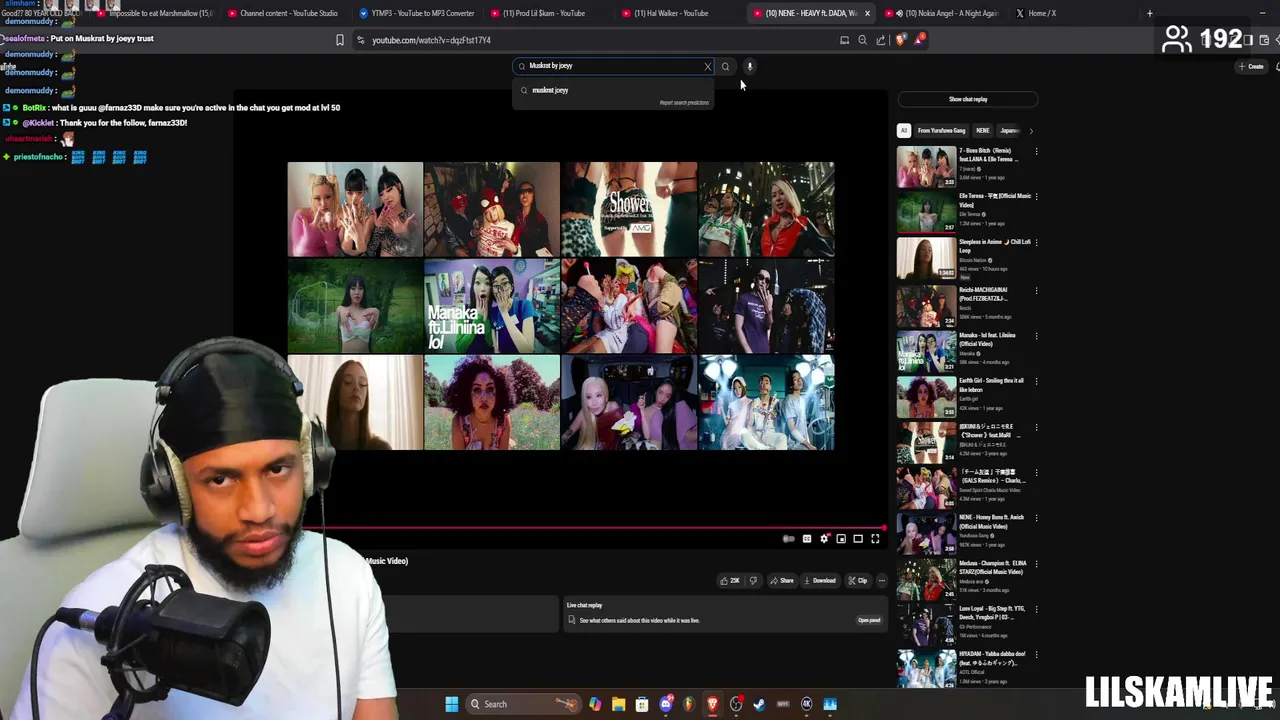
Task: Toggle subtitles/captions in the player
Action: pyautogui.click(x=807, y=539)
